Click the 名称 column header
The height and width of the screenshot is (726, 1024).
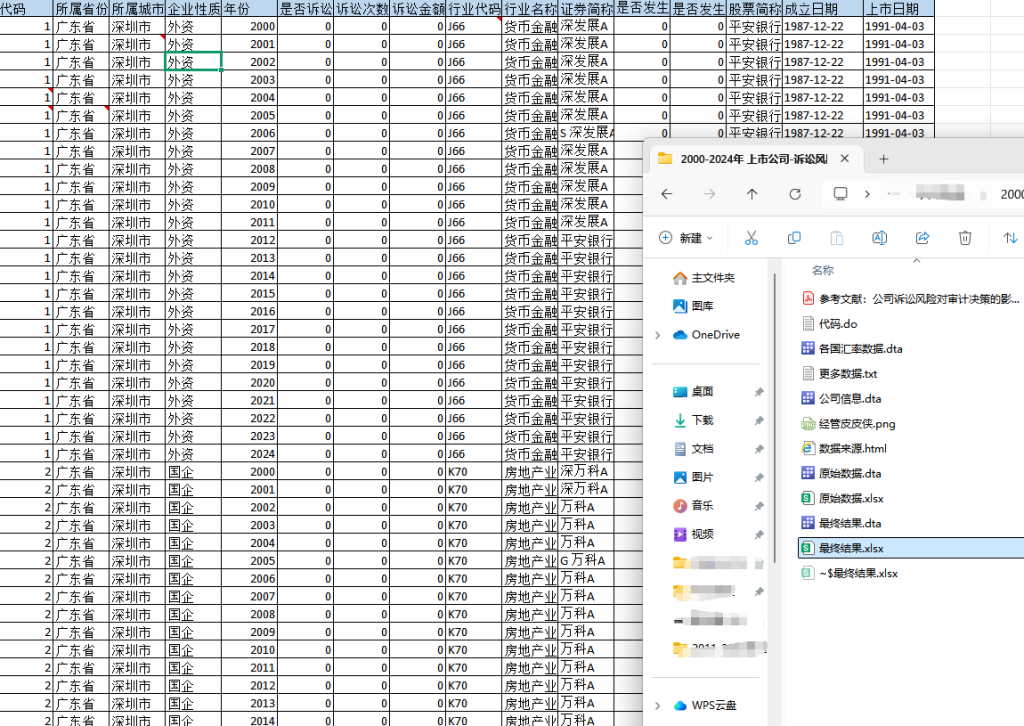(x=823, y=270)
